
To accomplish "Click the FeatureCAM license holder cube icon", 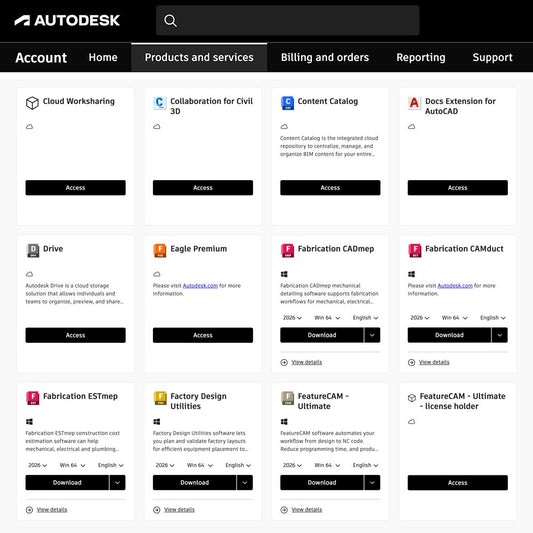I will 412,398.
